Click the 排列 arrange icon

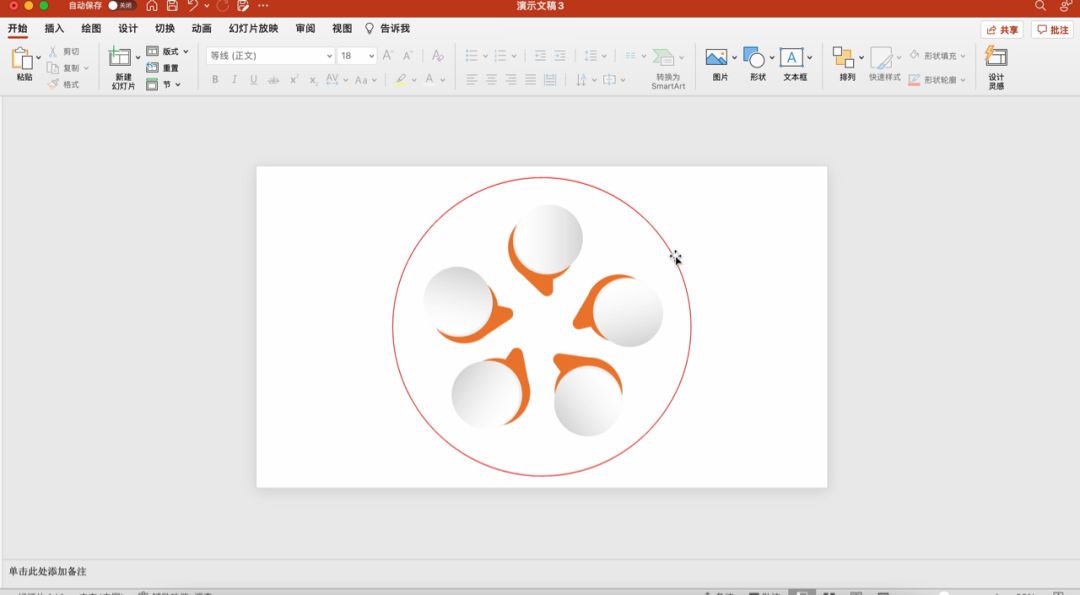[843, 57]
